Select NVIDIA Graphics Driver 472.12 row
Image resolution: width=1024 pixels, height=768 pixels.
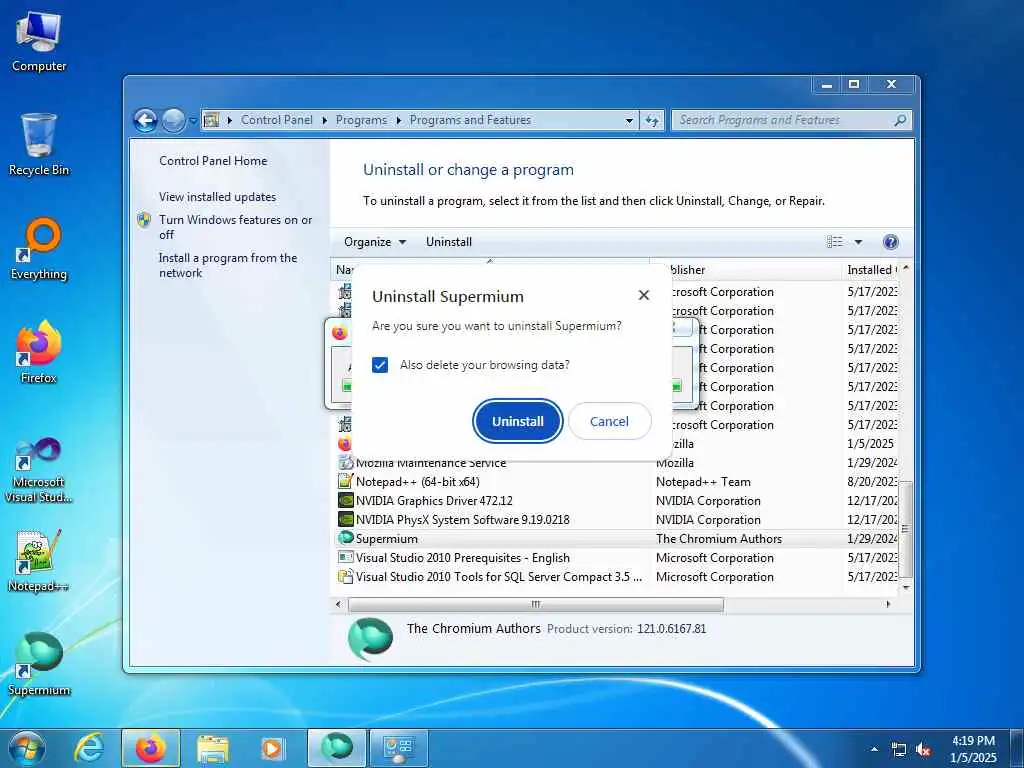(616, 501)
